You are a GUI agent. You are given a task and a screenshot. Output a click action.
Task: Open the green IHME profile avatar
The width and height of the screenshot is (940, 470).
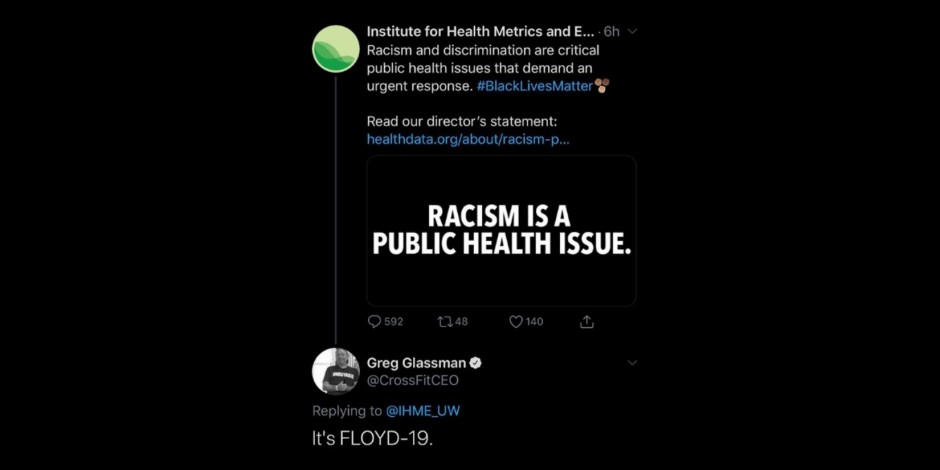pyautogui.click(x=336, y=49)
